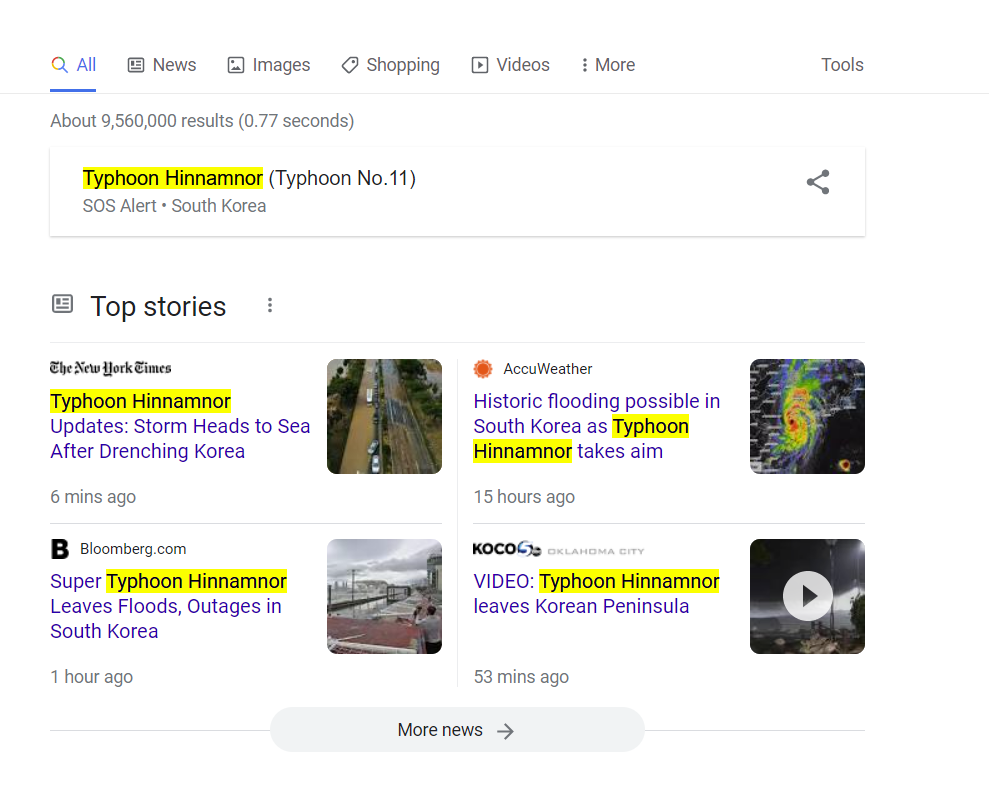Open the More search categories menu
The image size is (989, 785).
click(607, 64)
